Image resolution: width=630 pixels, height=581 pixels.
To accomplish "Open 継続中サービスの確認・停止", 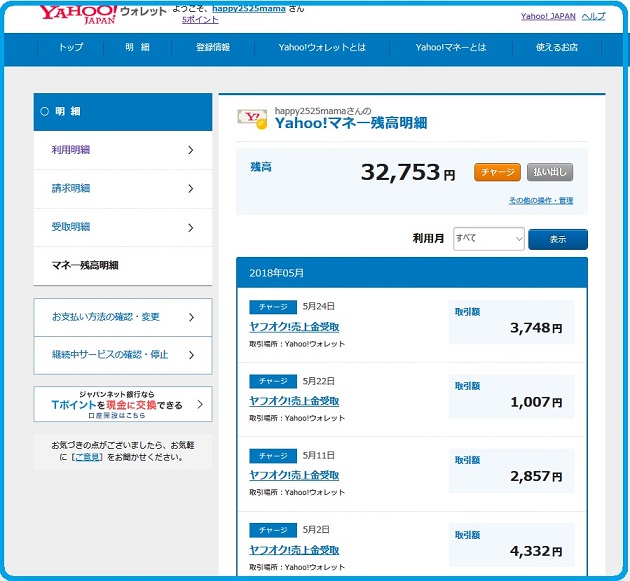I will pos(123,355).
